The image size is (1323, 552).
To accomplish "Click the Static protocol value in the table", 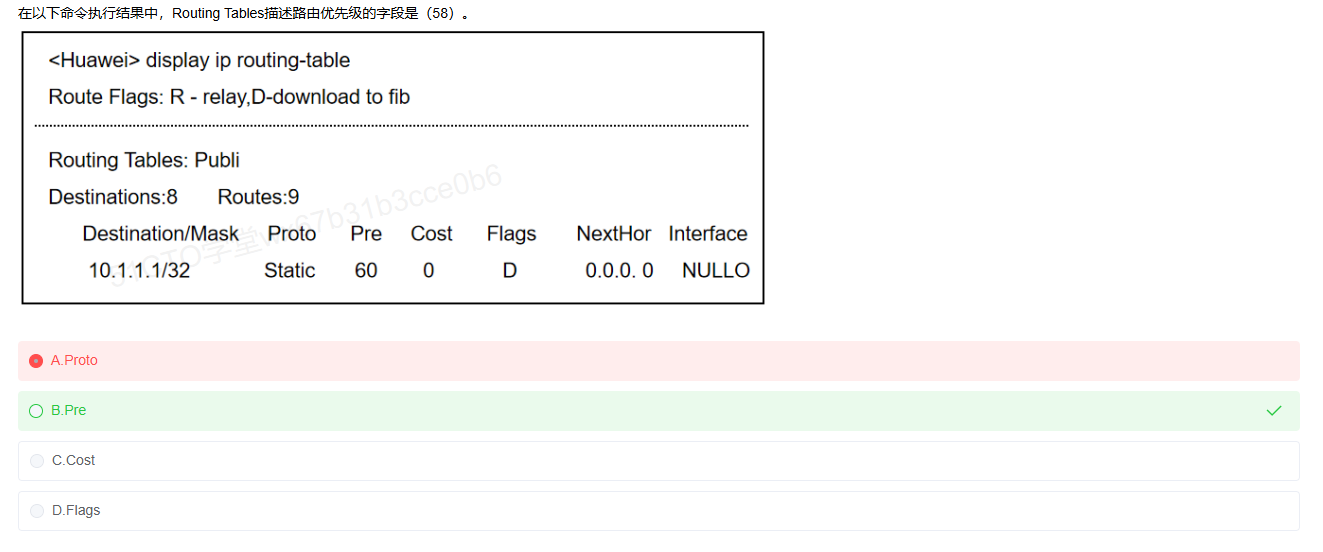I will [x=290, y=271].
